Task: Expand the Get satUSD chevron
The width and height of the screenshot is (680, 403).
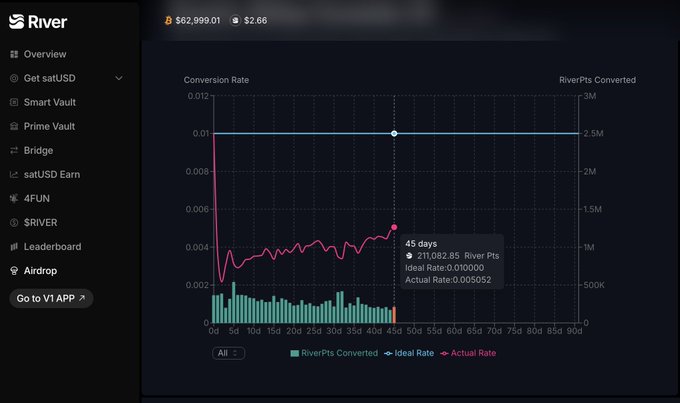Action: 118,78
